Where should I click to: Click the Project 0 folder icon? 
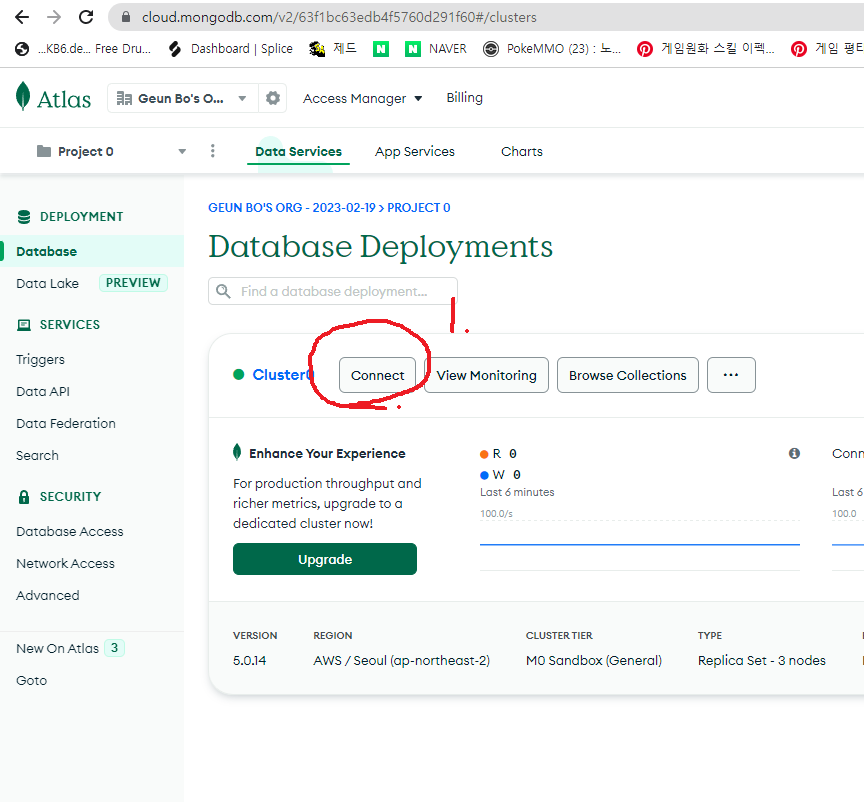click(x=44, y=151)
